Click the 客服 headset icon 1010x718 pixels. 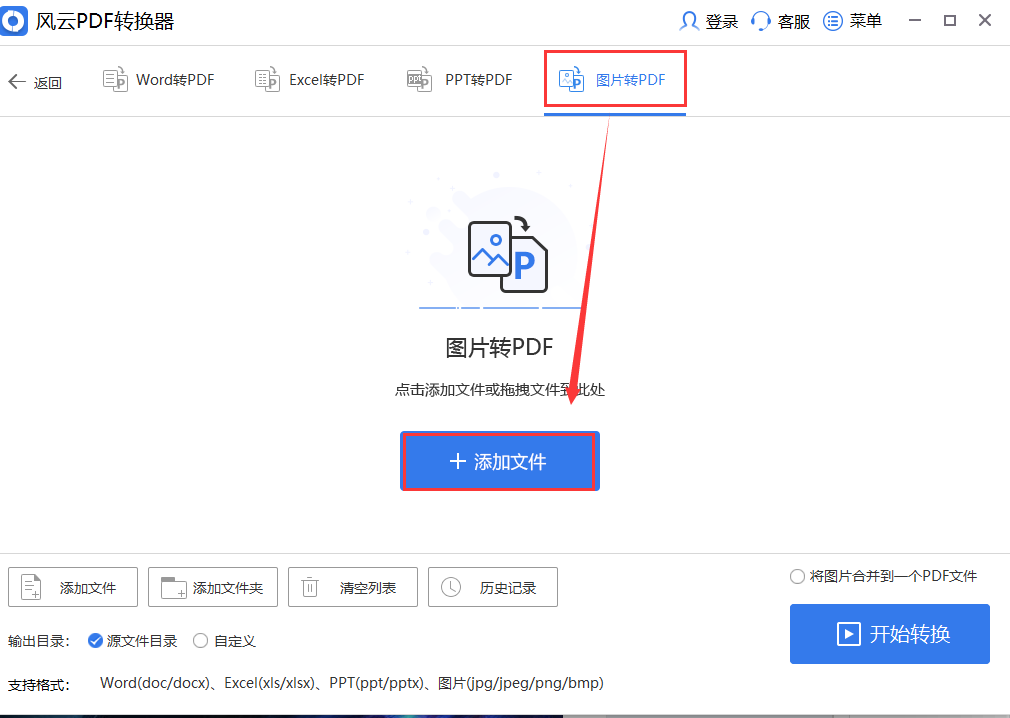pyautogui.click(x=758, y=20)
